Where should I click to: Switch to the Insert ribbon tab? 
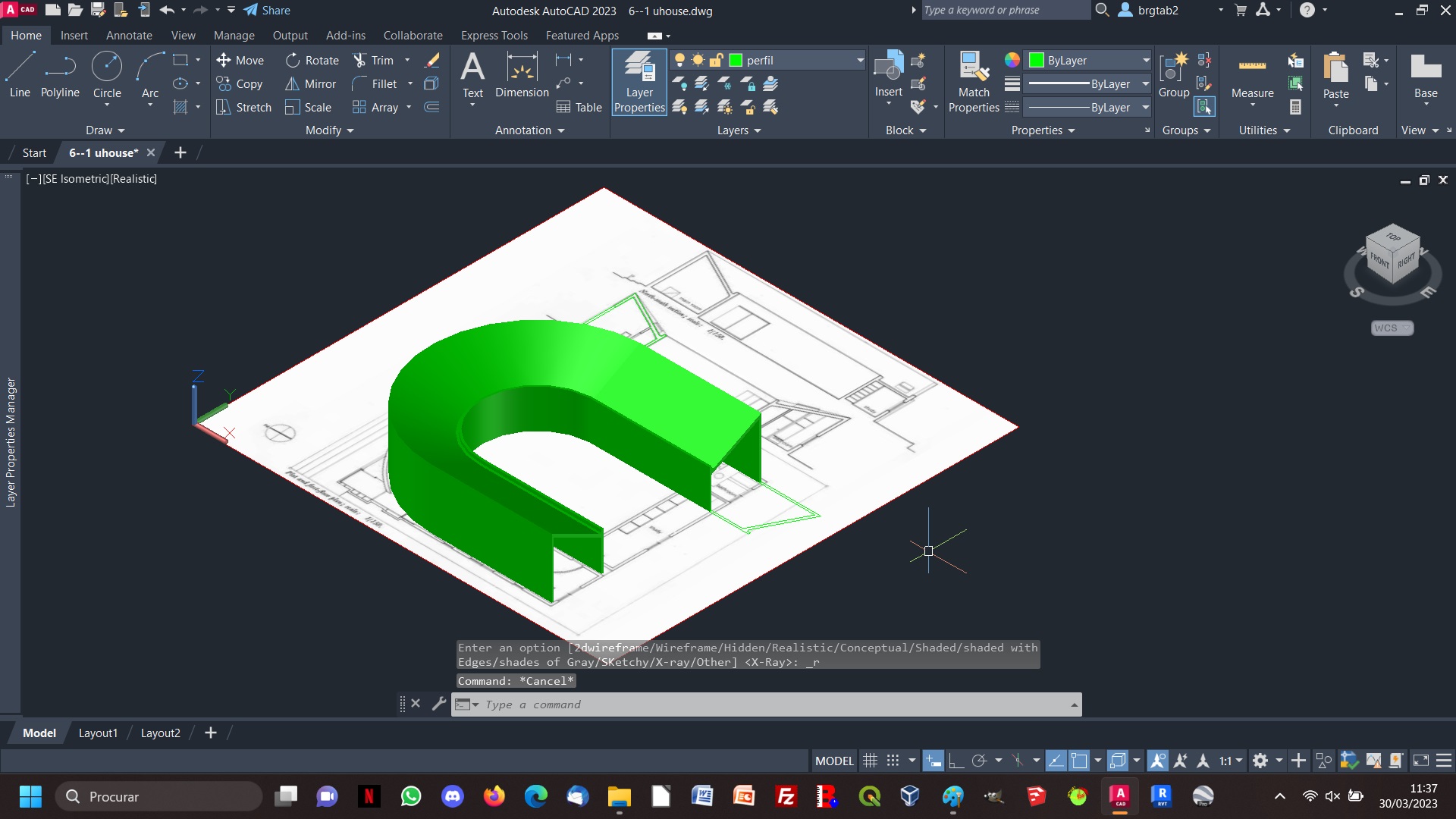point(73,35)
